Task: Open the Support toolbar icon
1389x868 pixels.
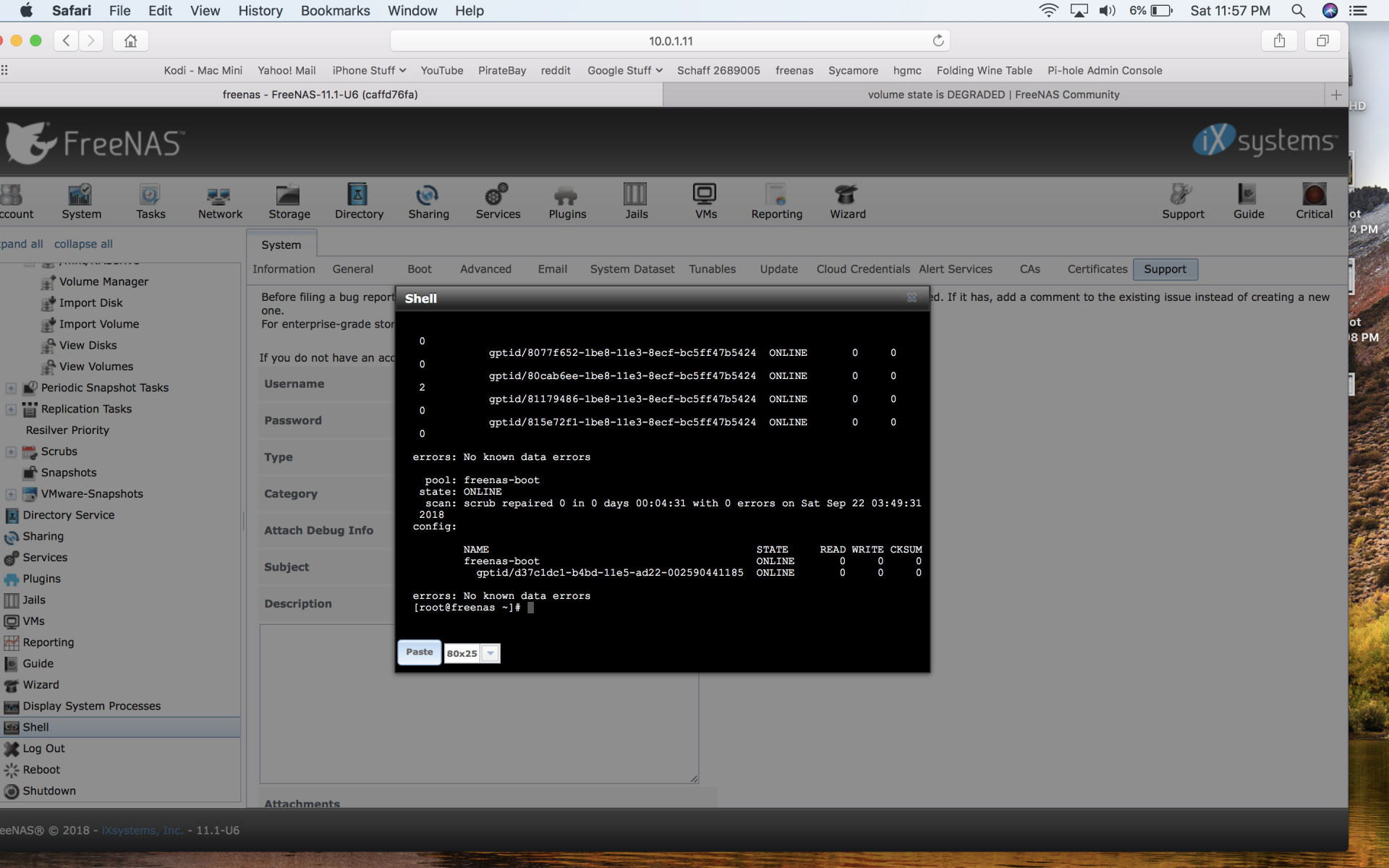Action: pyautogui.click(x=1183, y=201)
